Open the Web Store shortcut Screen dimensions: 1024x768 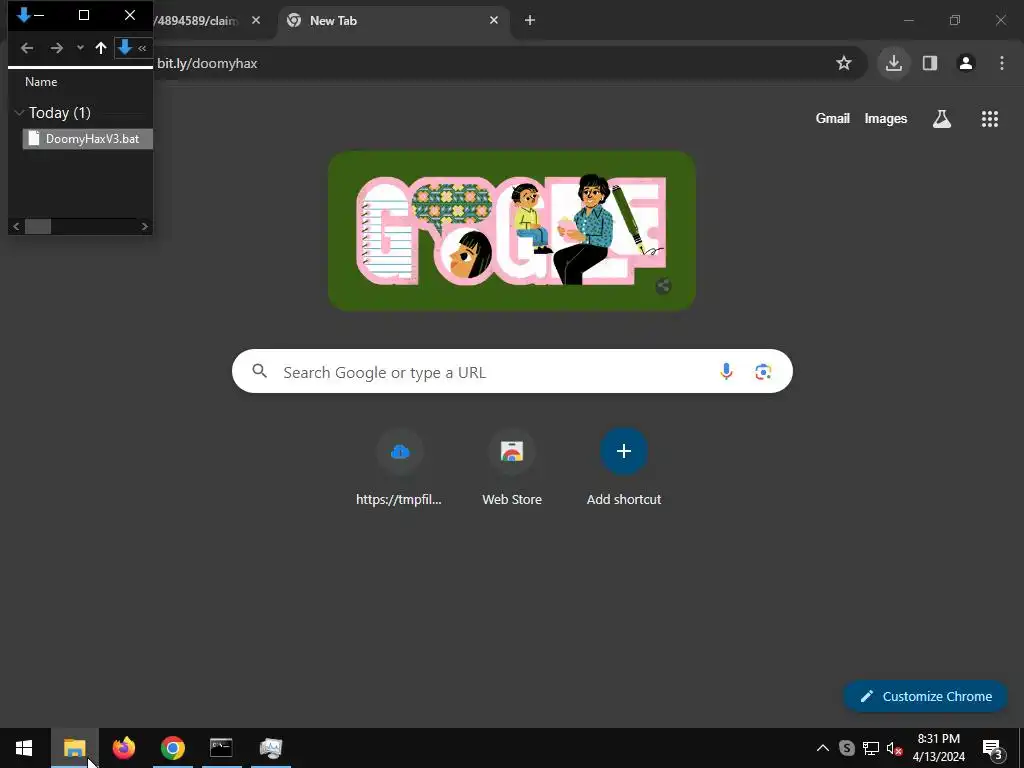(512, 467)
